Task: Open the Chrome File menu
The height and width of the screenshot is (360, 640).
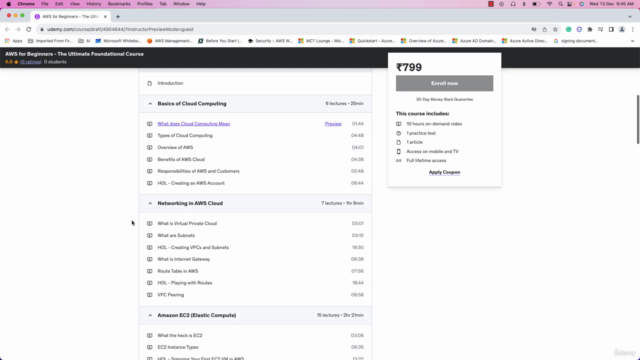Action: coord(45,4)
